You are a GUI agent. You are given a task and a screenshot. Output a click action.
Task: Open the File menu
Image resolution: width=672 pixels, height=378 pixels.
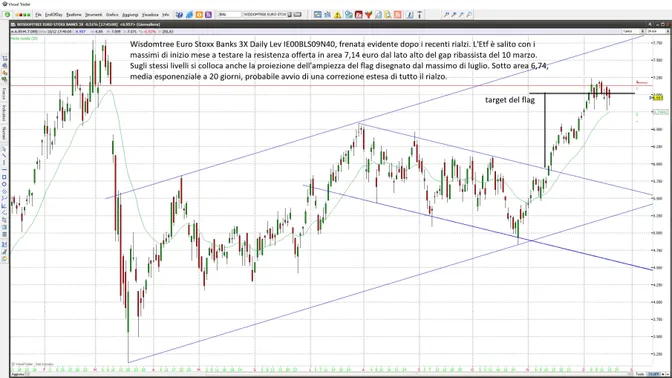[x=38, y=15]
